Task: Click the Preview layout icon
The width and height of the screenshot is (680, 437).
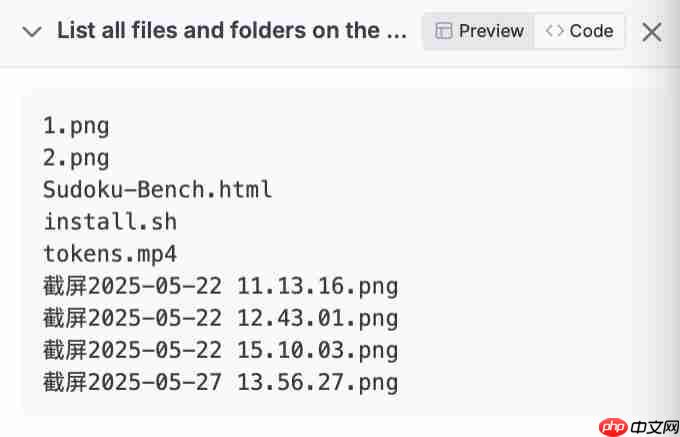Action: pyautogui.click(x=443, y=31)
